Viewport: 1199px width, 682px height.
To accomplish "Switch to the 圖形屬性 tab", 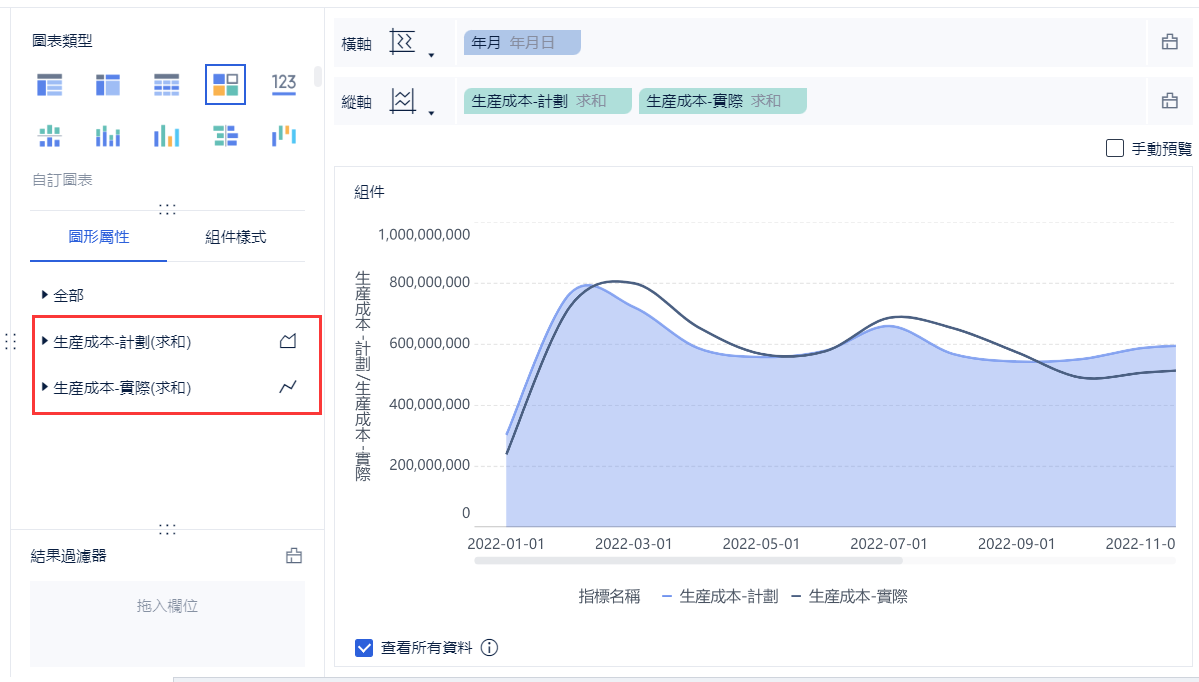I will [99, 237].
